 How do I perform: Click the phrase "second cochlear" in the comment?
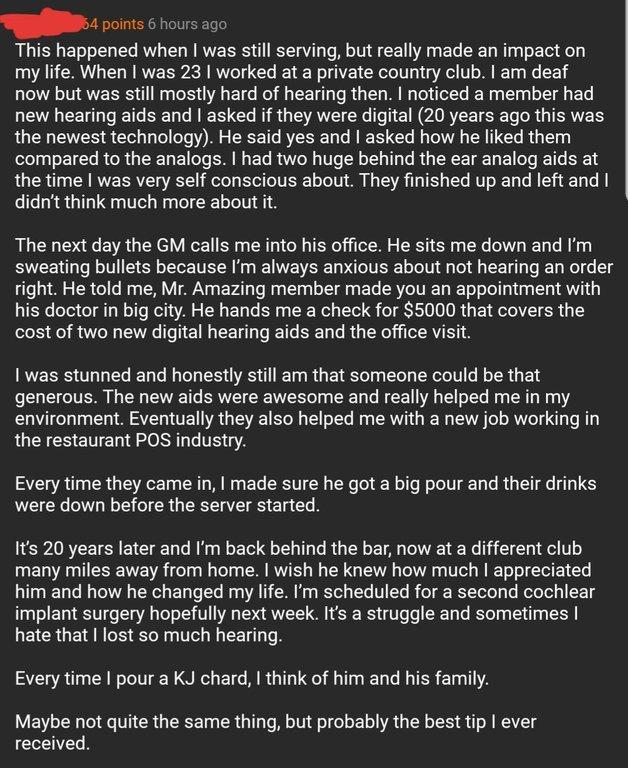[526, 592]
